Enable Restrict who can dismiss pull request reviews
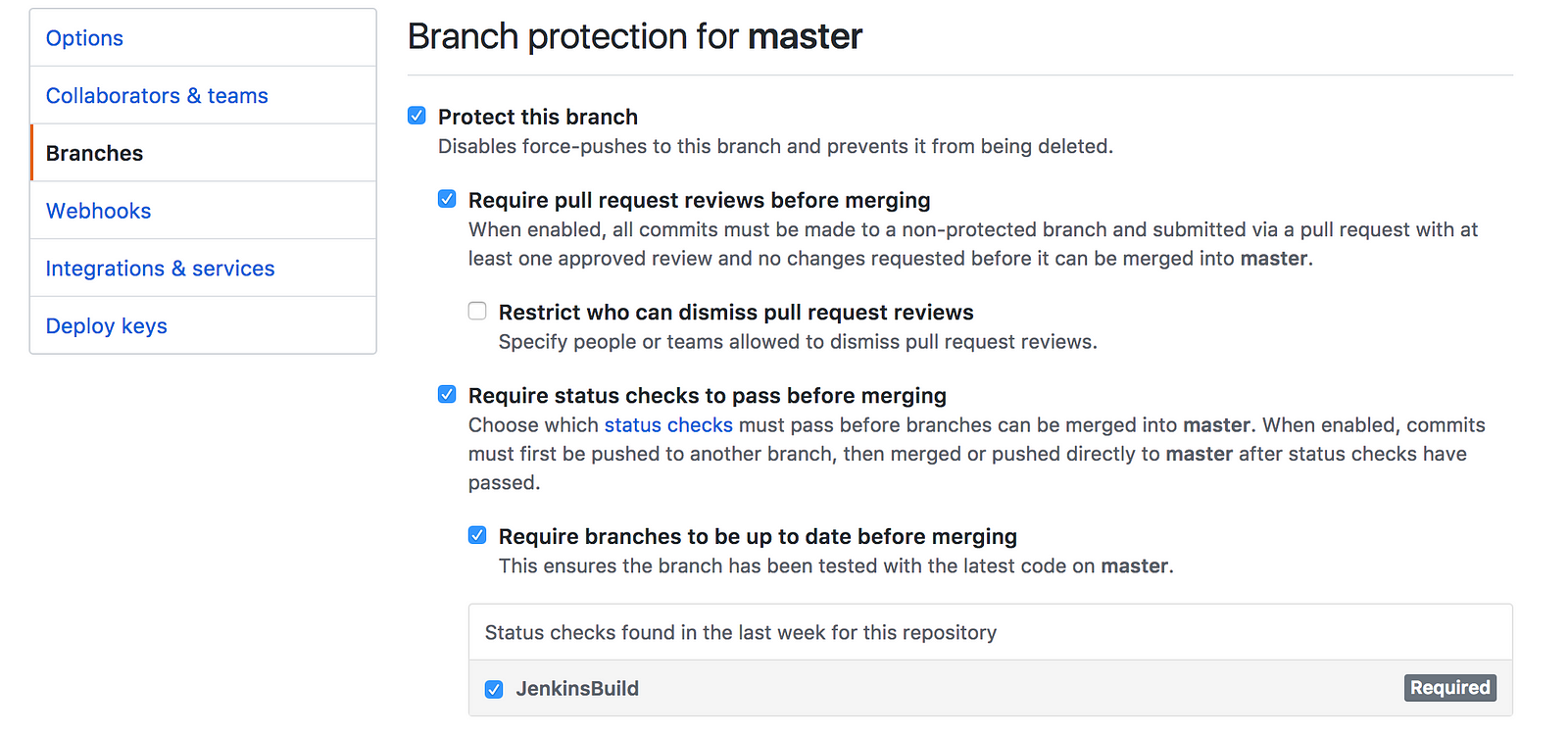The height and width of the screenshot is (735, 1568). click(x=477, y=311)
